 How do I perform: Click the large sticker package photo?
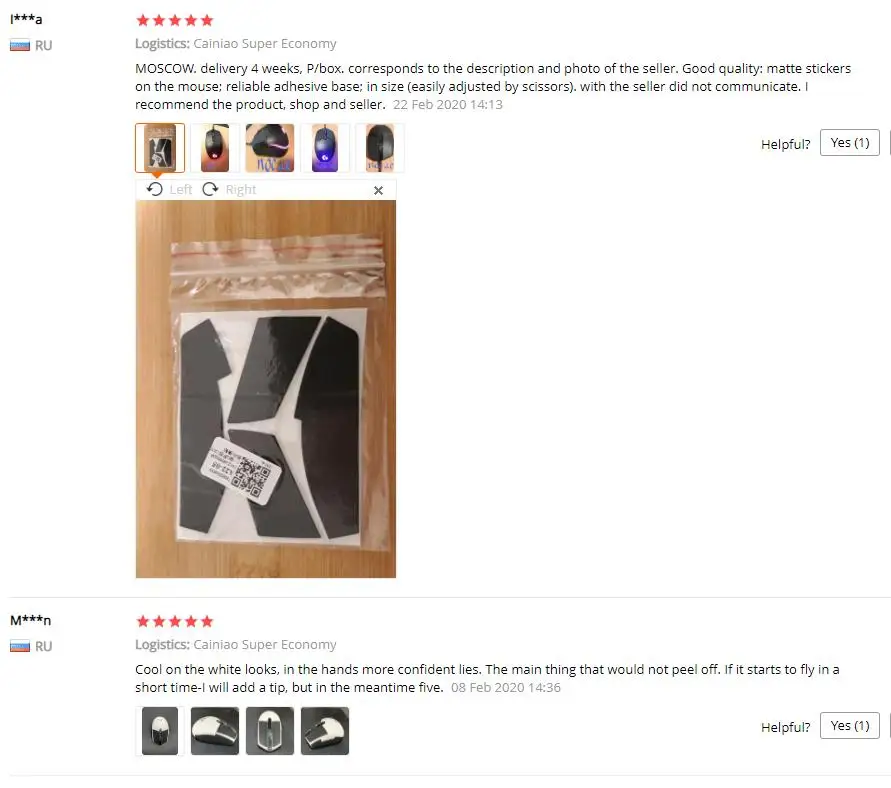coord(265,389)
